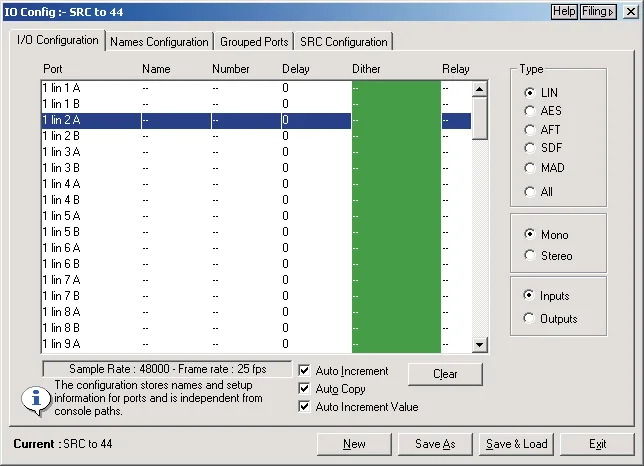Click the blue info speech-bubble icon
This screenshot has height=466, width=644.
[36, 401]
